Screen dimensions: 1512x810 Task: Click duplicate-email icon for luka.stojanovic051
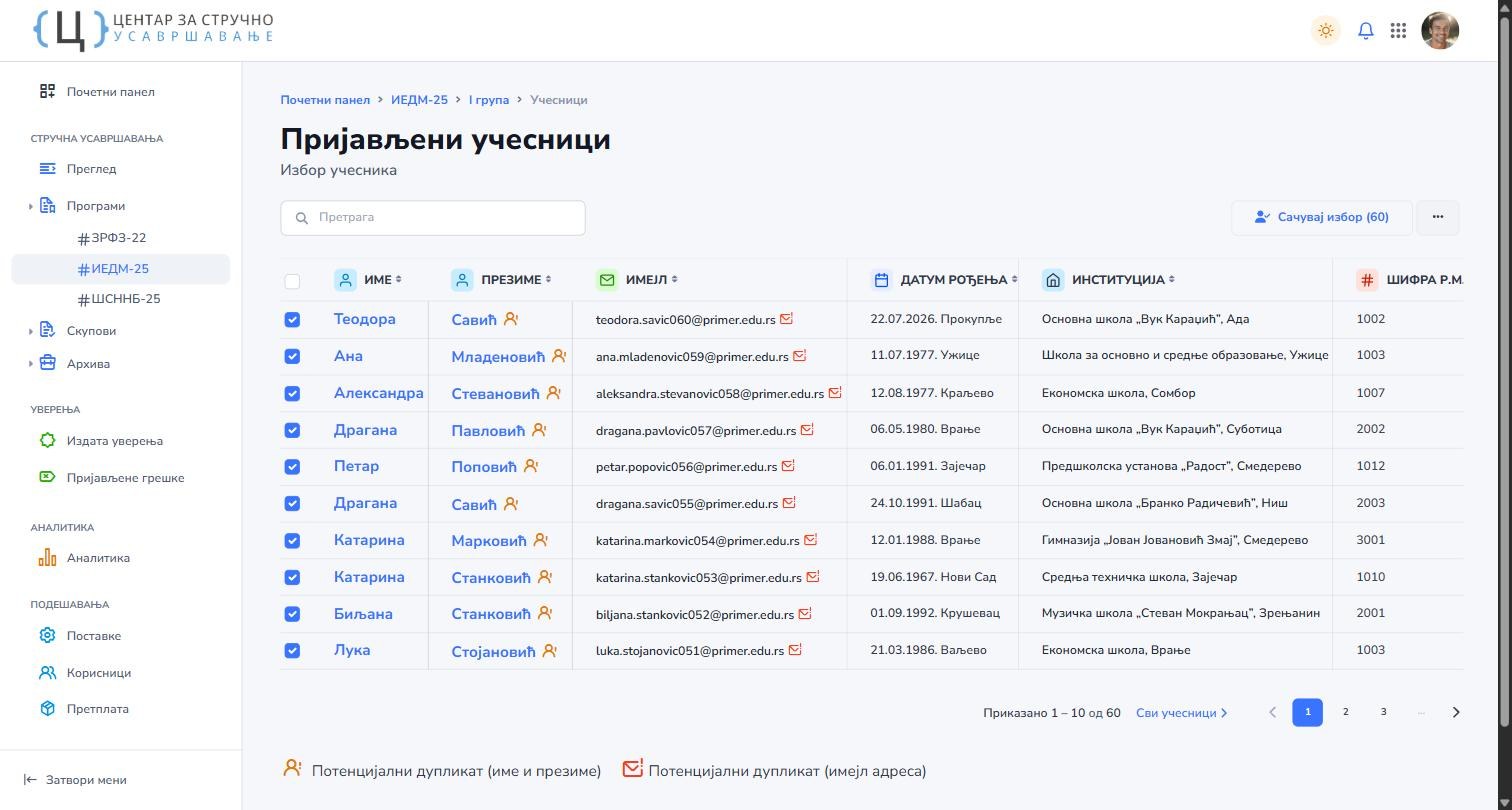pyautogui.click(x=795, y=650)
